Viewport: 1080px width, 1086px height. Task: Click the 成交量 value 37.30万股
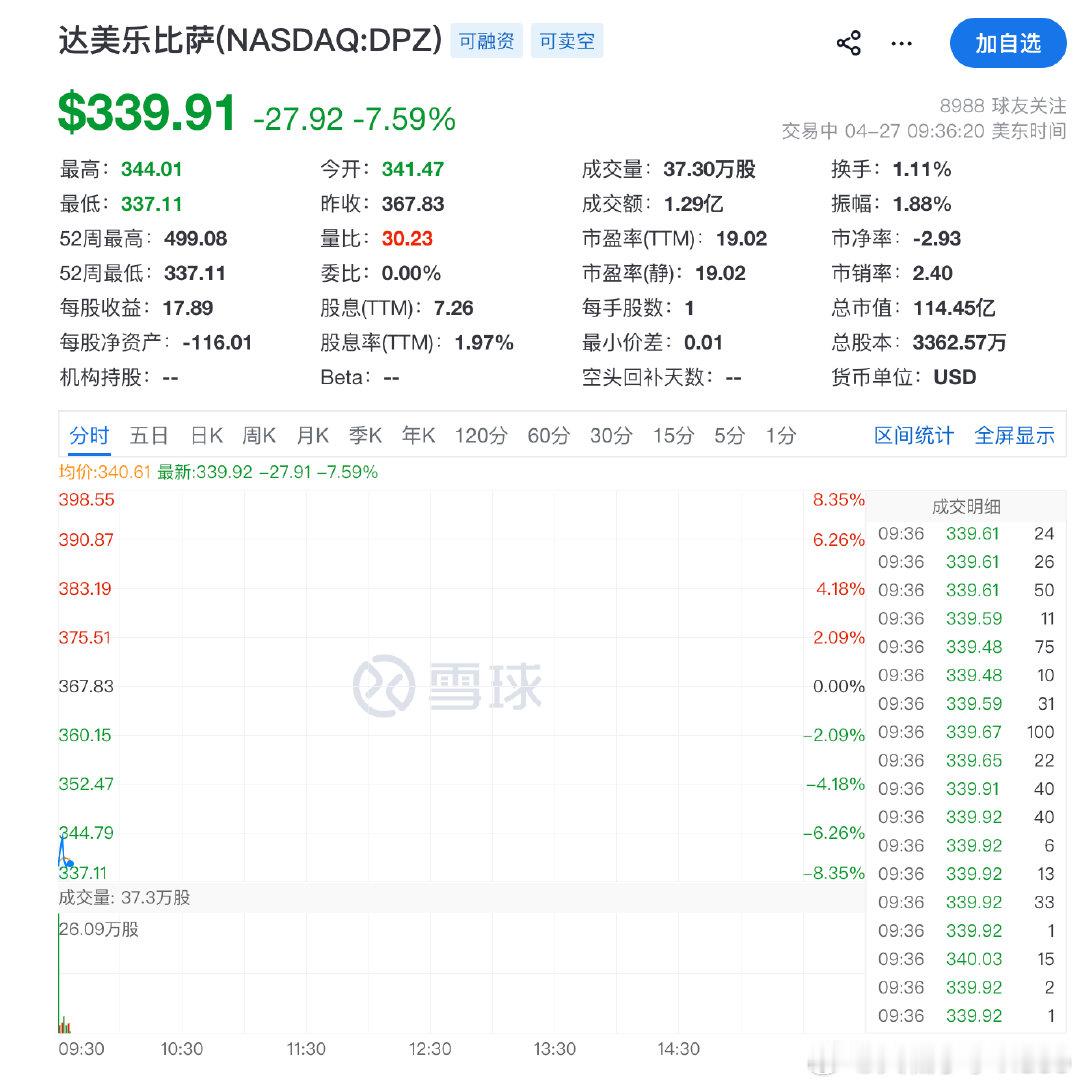point(709,170)
